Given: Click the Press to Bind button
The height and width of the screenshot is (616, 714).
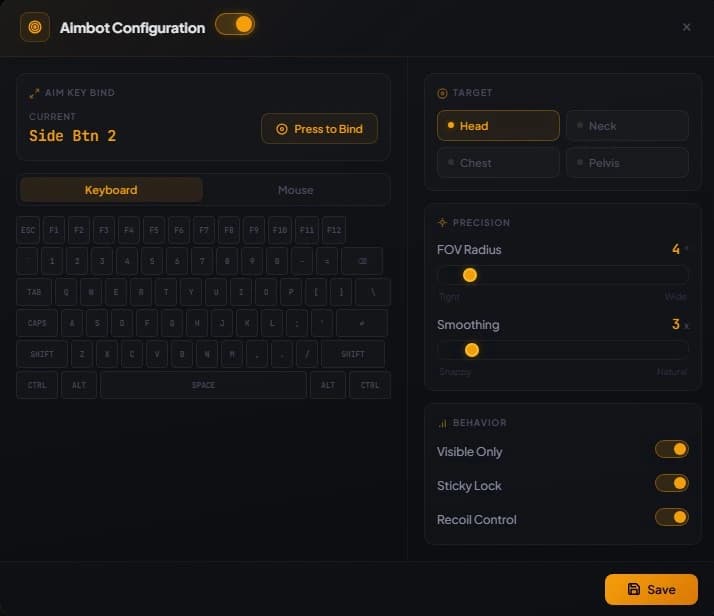Looking at the screenshot, I should point(319,129).
